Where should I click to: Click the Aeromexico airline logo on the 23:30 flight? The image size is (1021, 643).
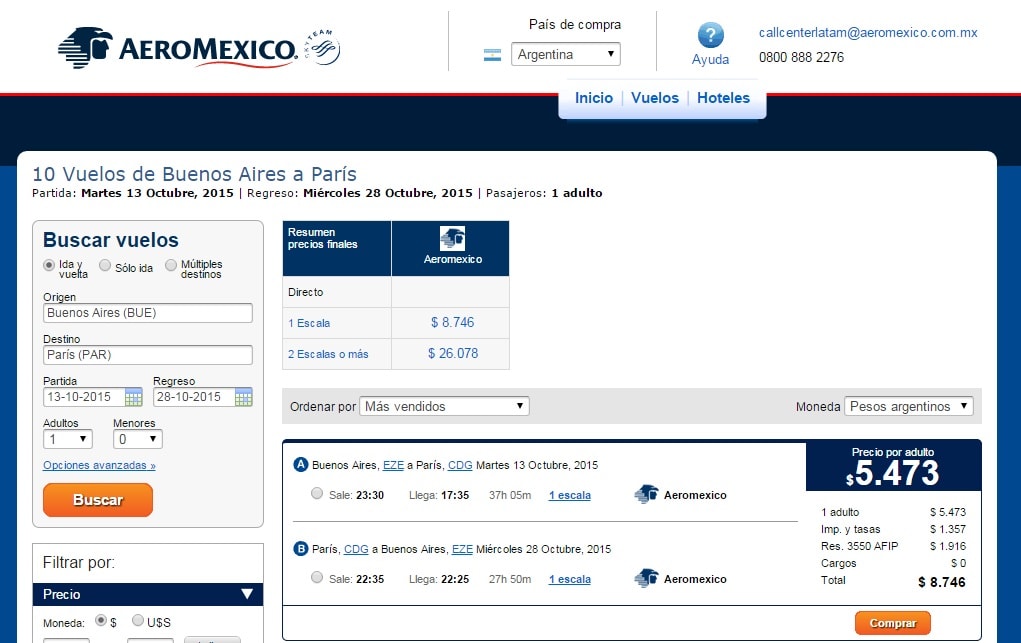pyautogui.click(x=646, y=494)
